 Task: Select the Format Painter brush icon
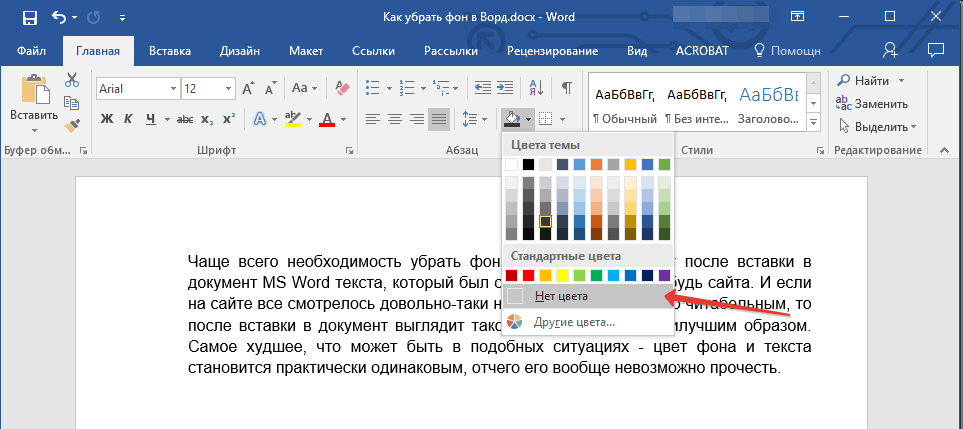point(71,125)
